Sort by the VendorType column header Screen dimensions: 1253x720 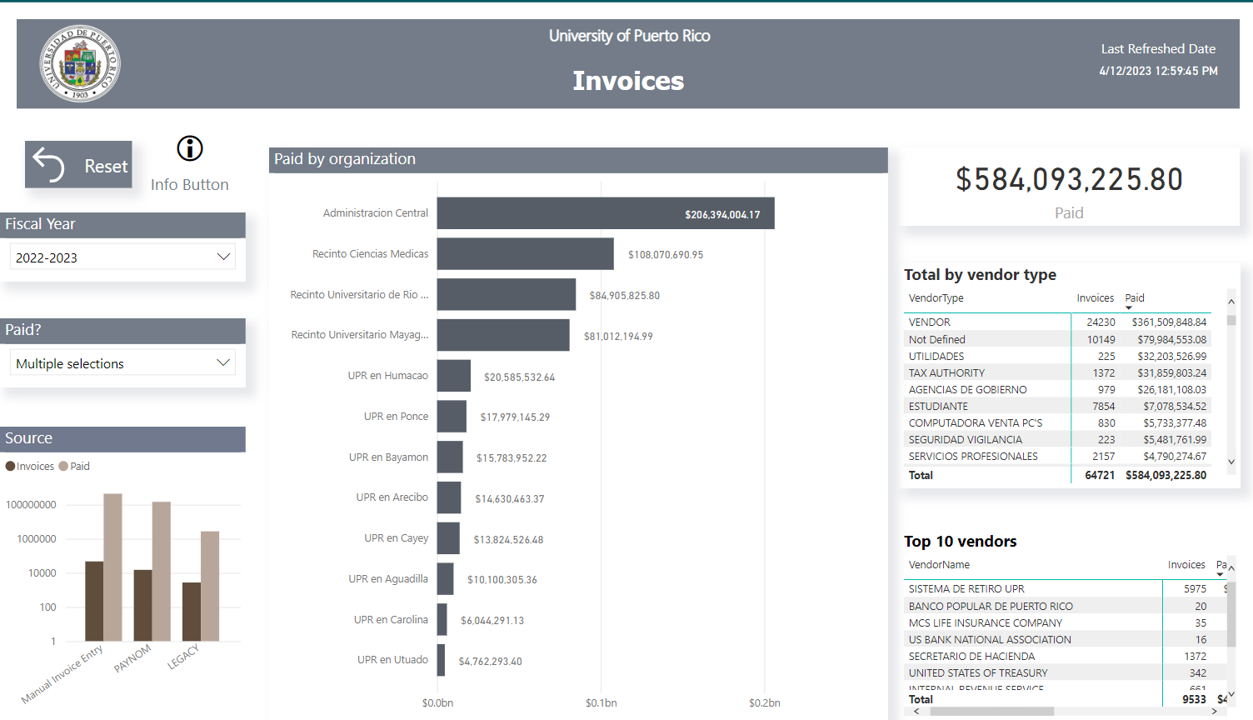(936, 298)
